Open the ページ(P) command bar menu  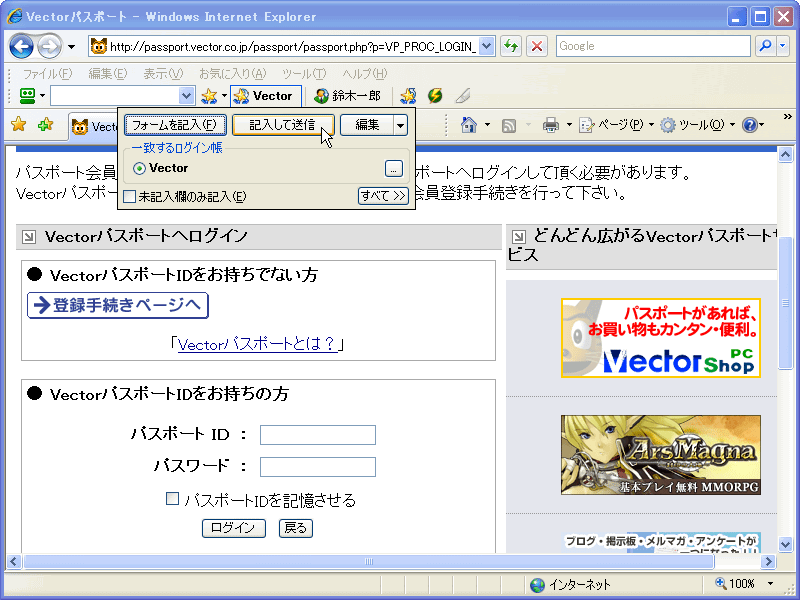click(617, 125)
